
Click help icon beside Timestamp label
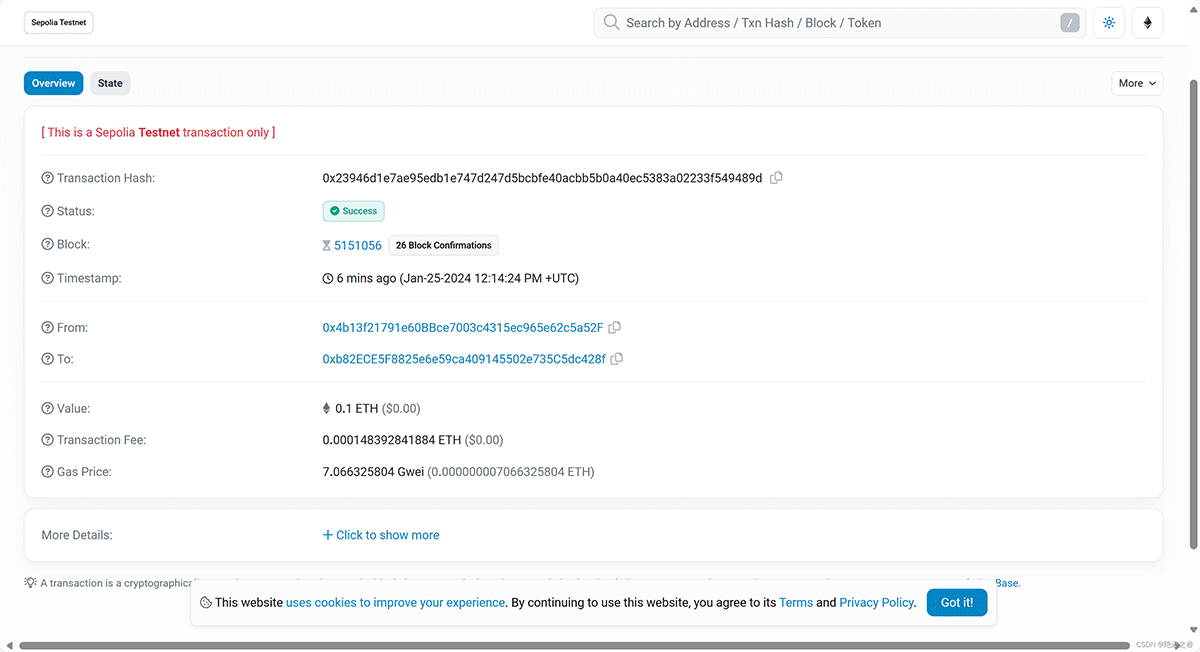click(47, 278)
